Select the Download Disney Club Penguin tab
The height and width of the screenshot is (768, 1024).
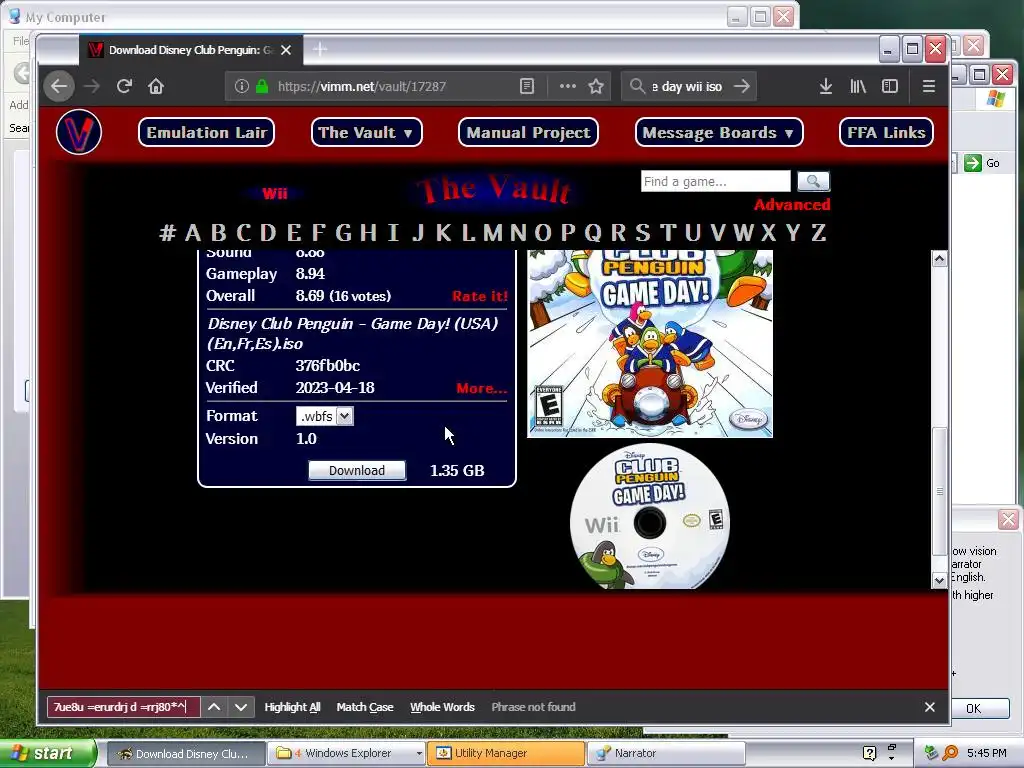pyautogui.click(x=190, y=50)
